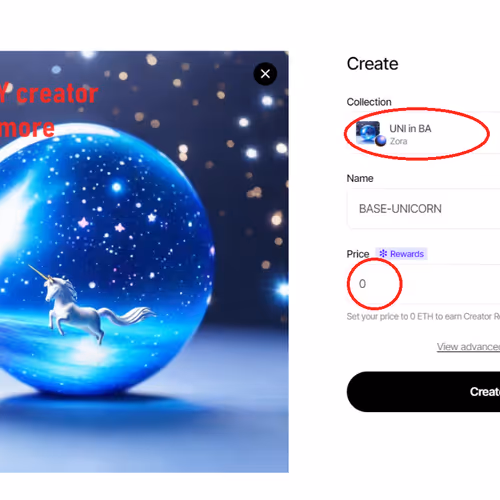Click the Name field label

click(x=360, y=178)
